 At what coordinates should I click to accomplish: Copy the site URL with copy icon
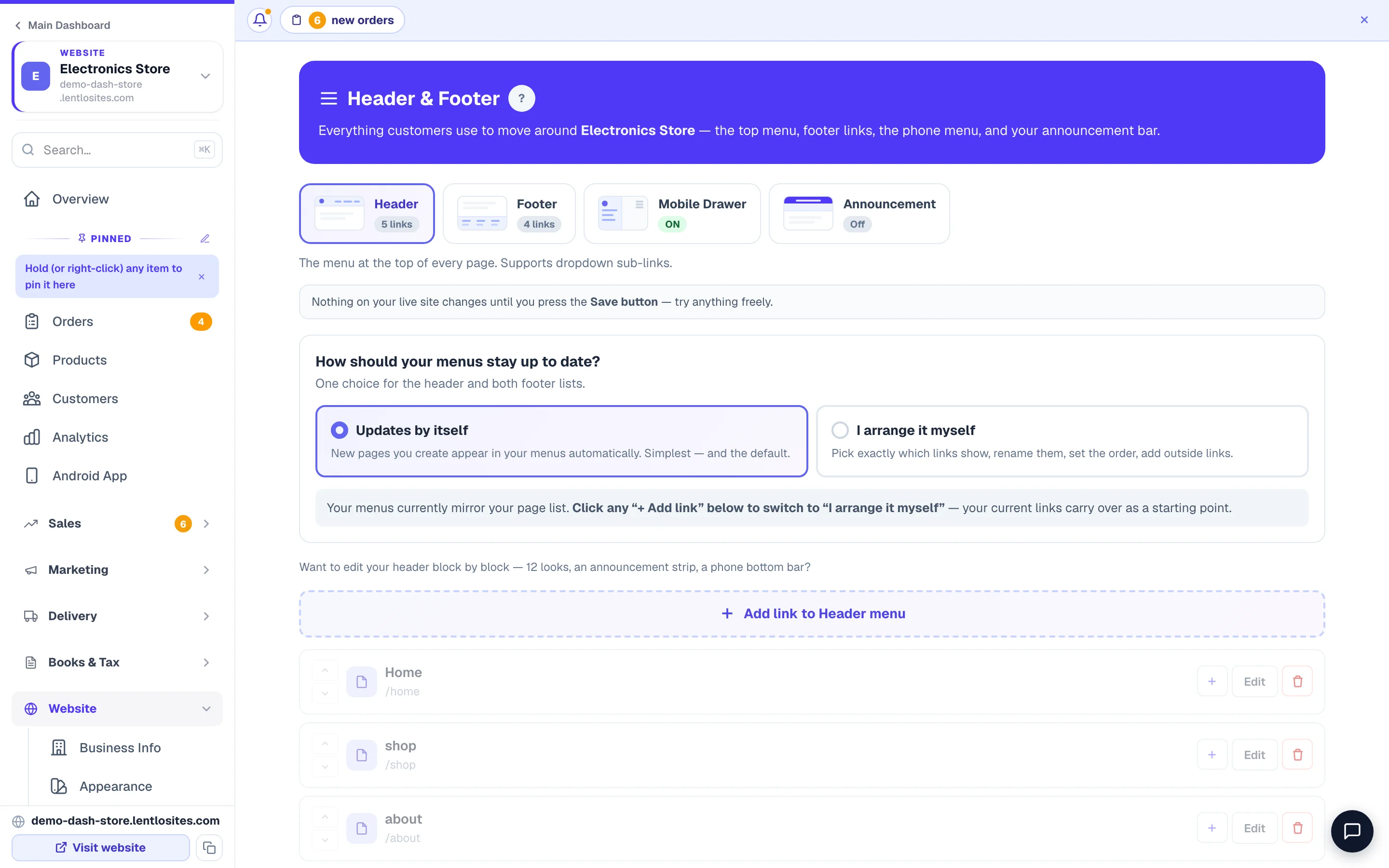[209, 847]
